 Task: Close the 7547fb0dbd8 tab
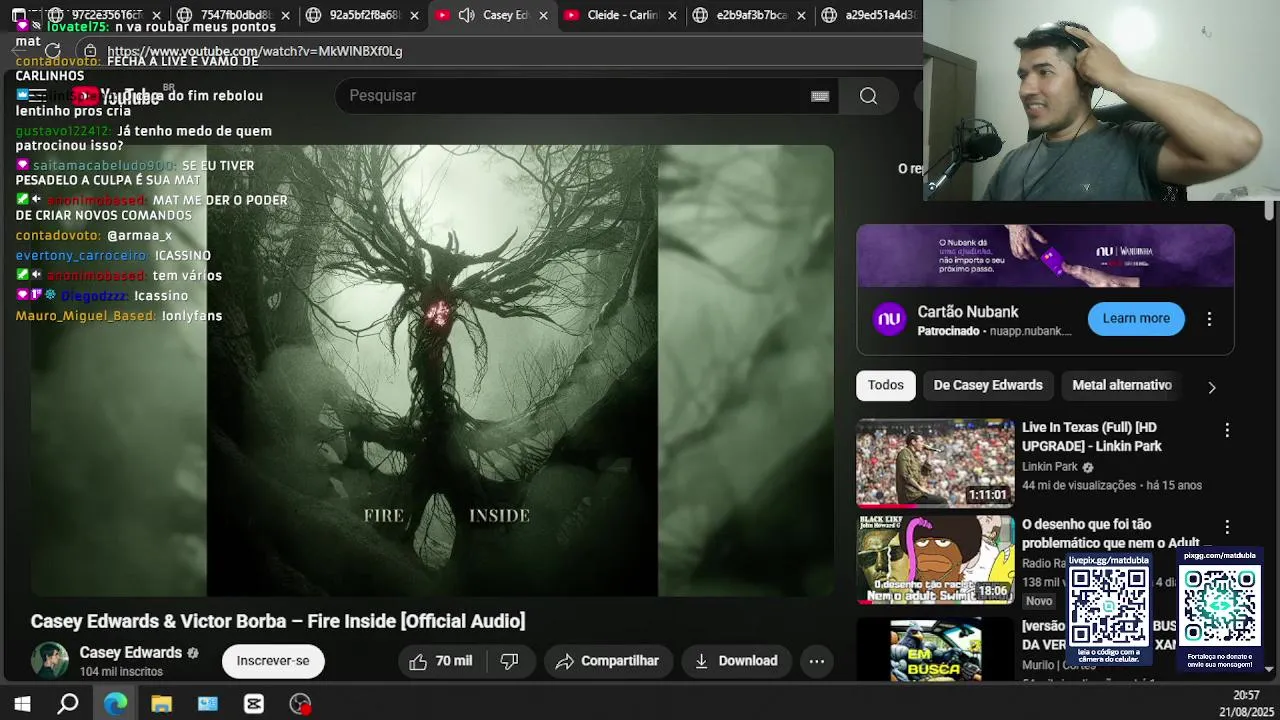(286, 15)
